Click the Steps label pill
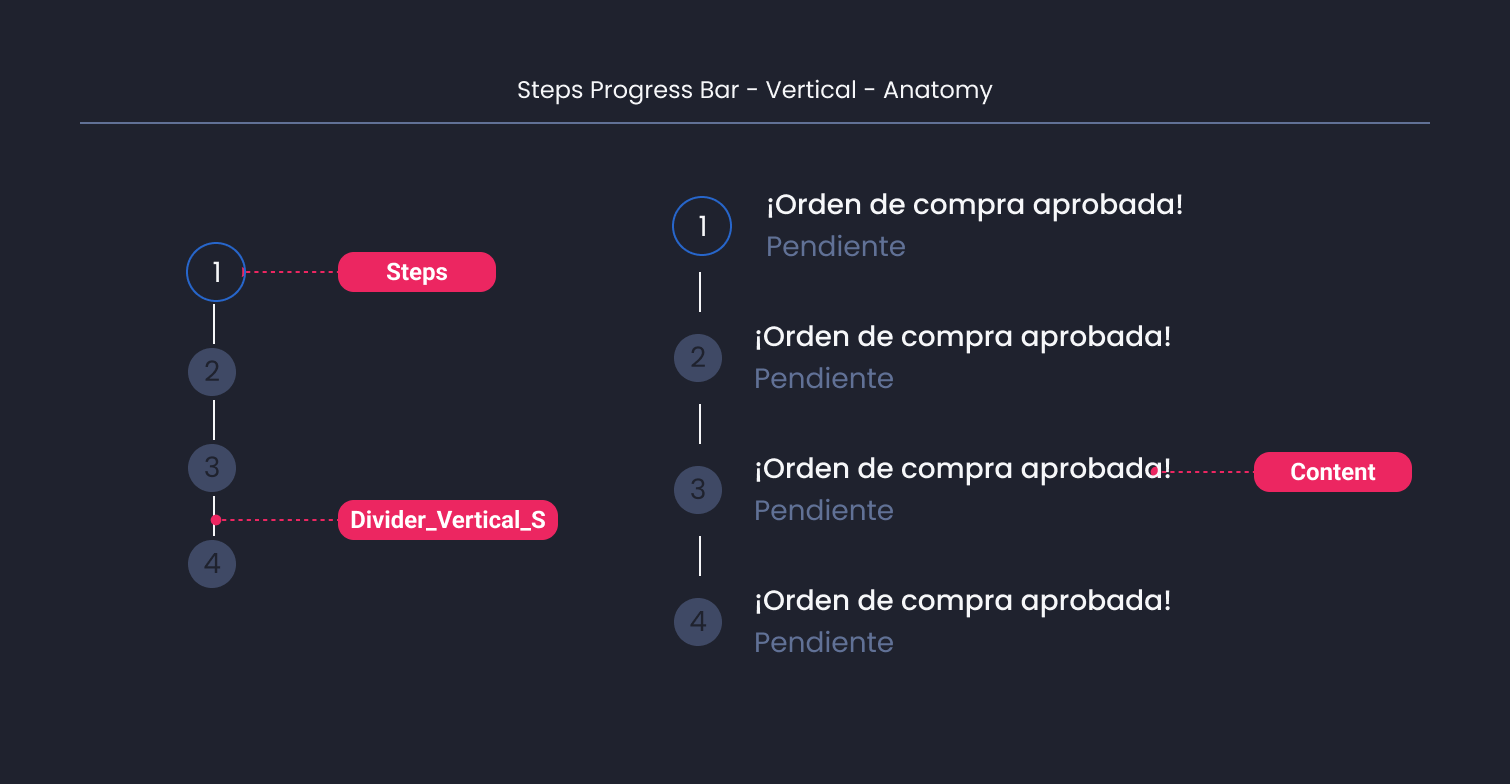Image resolution: width=1510 pixels, height=784 pixels. click(x=416, y=271)
